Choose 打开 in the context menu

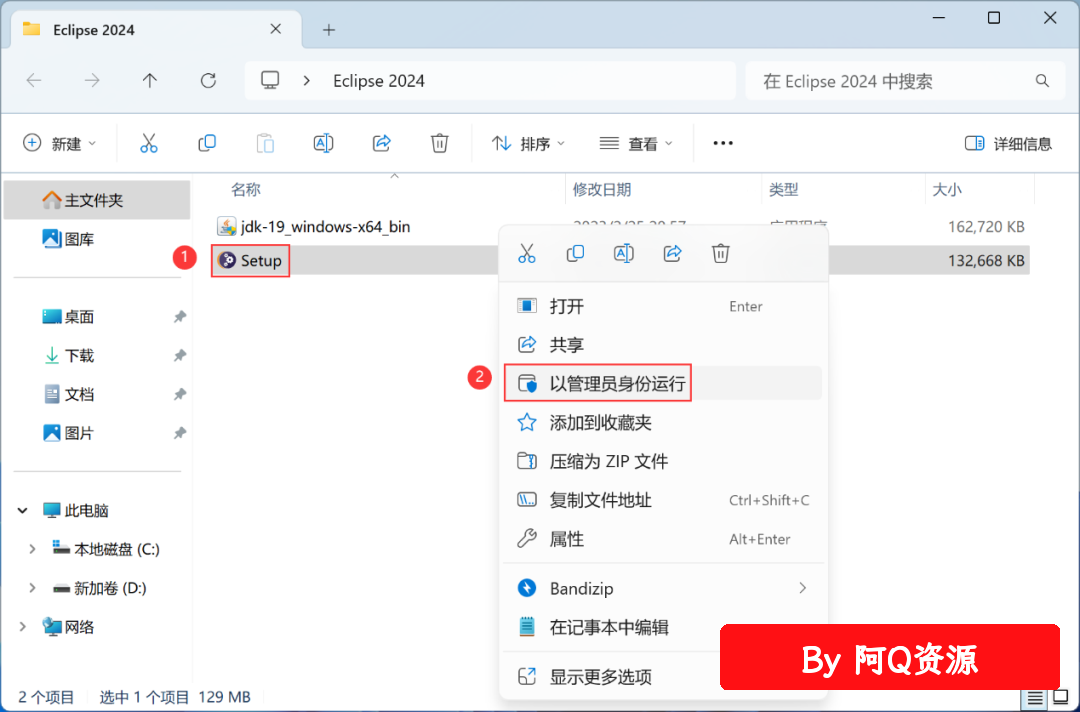click(663, 306)
